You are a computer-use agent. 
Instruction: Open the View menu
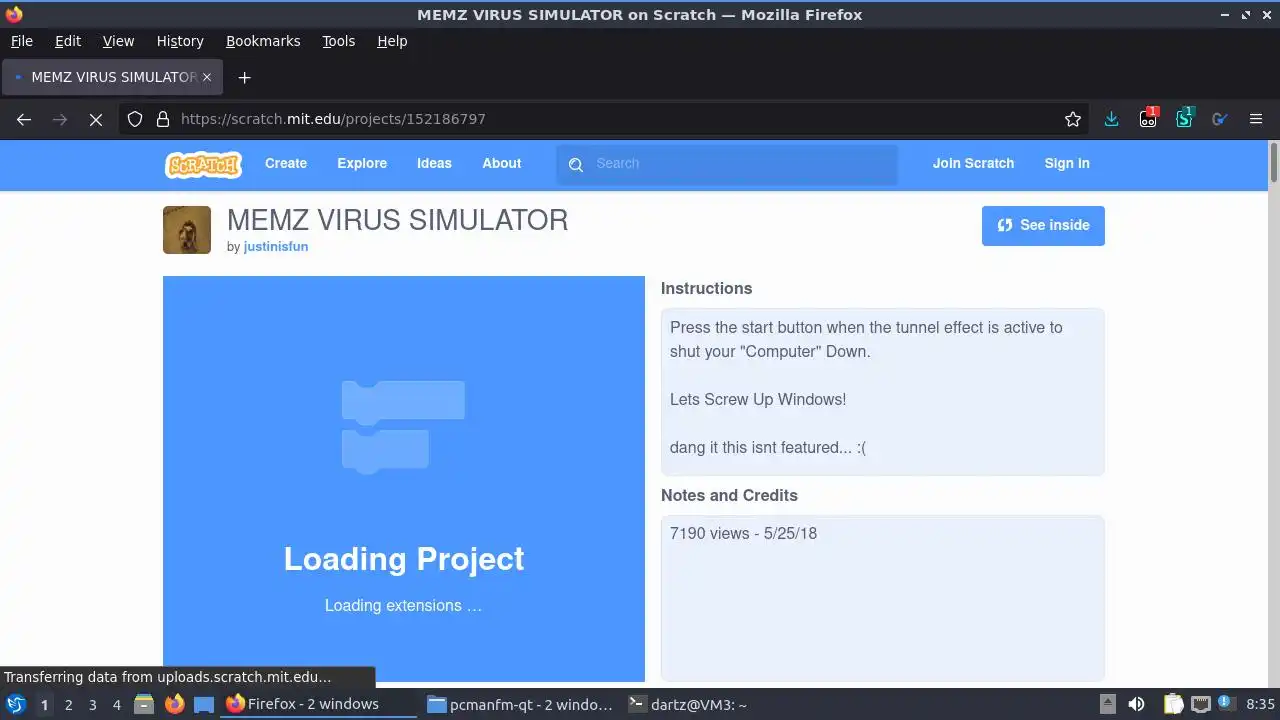point(118,41)
